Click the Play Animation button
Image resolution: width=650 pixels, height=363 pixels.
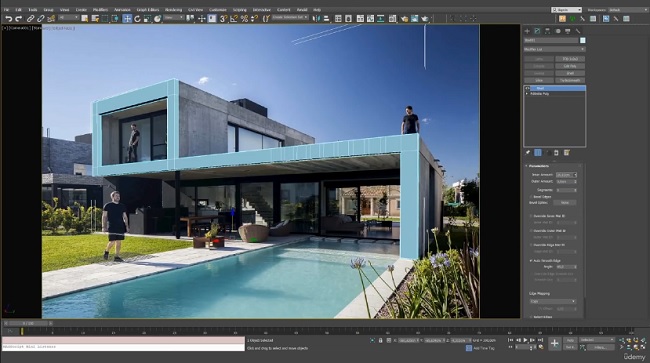[x=525, y=340]
